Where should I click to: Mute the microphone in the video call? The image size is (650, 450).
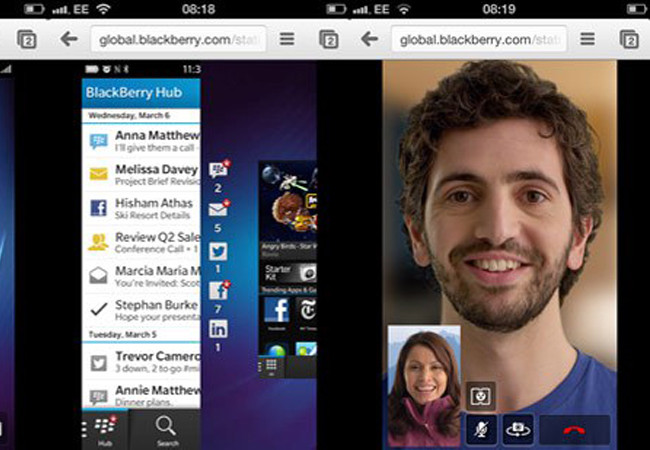(x=482, y=429)
